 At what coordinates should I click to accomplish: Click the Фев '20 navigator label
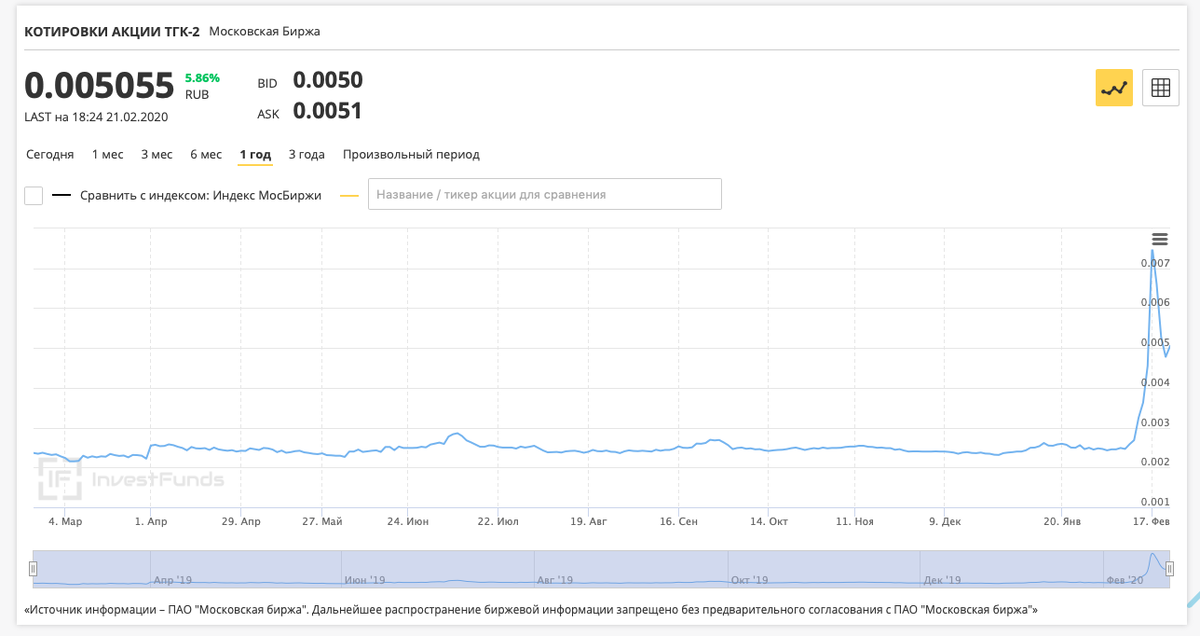point(1123,579)
